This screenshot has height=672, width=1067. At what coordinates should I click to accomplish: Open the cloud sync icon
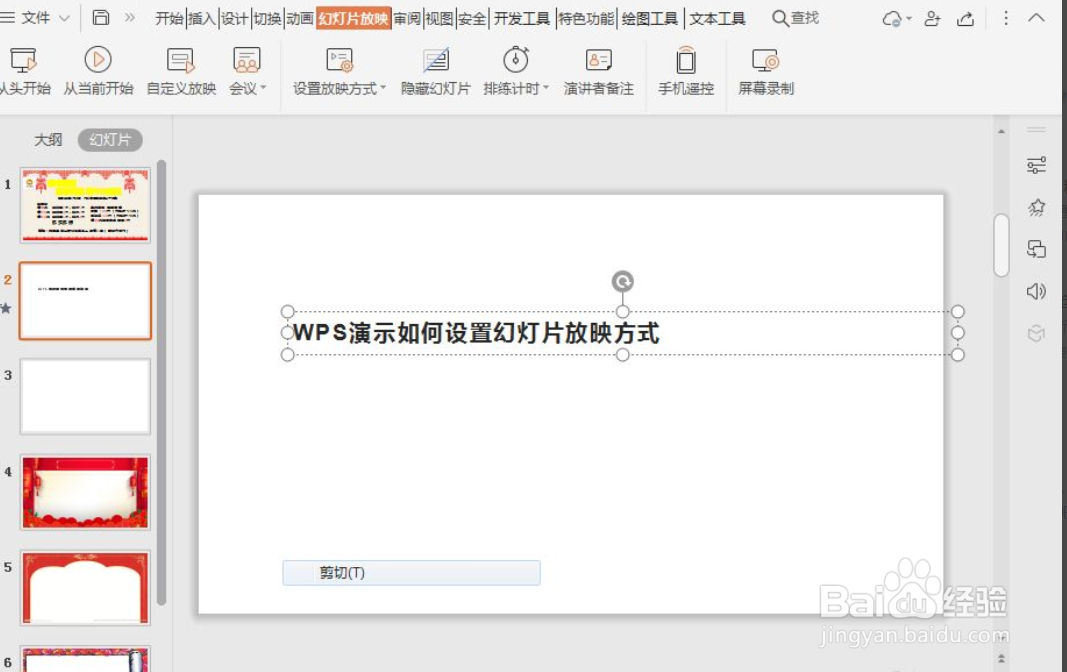coord(891,19)
